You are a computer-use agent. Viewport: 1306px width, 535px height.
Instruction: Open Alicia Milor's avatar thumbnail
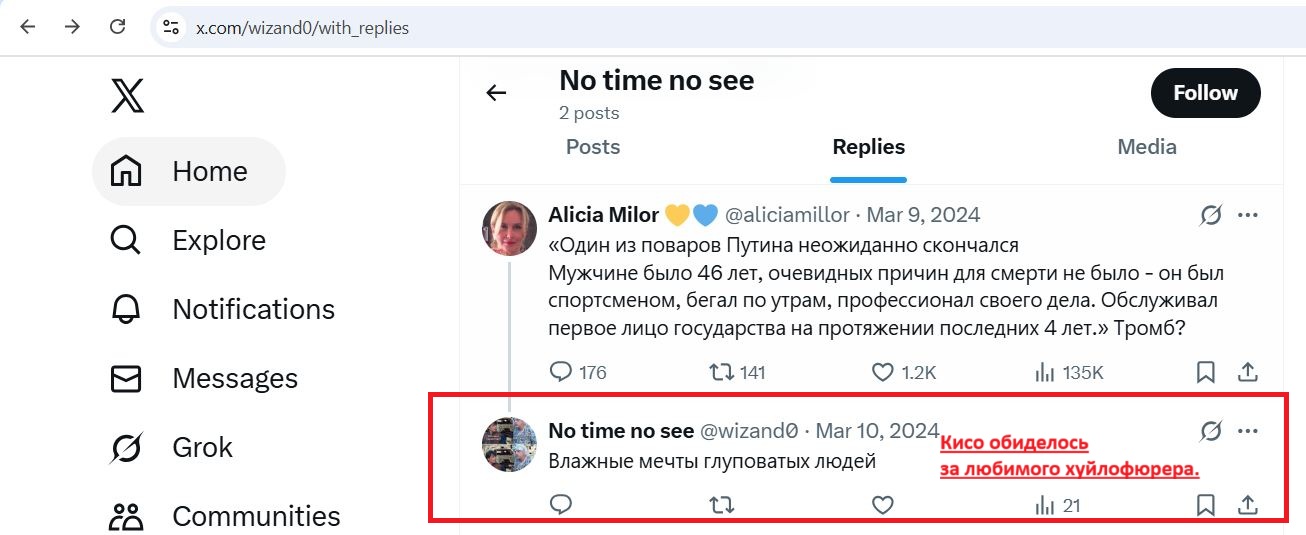point(510,228)
